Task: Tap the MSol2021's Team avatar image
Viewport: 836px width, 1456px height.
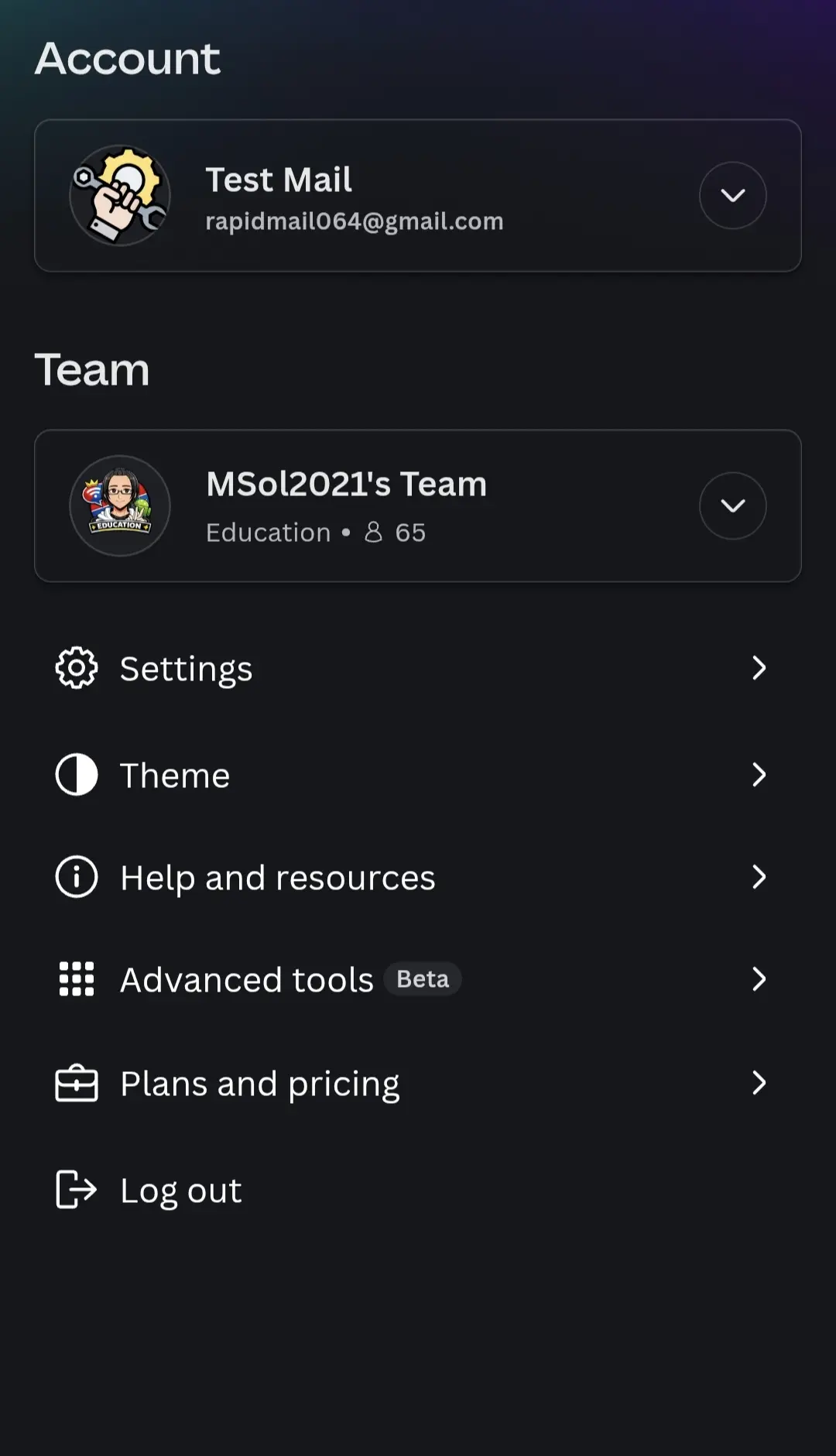Action: pyautogui.click(x=120, y=505)
